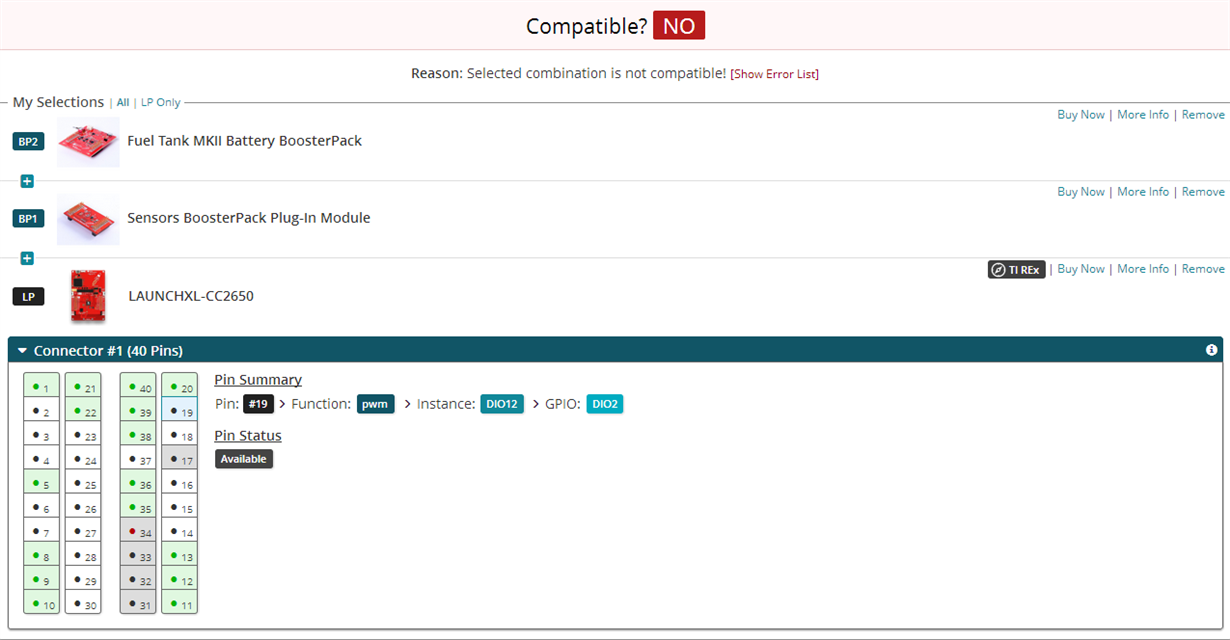Screen dimensions: 1230x640
Task: Filter selections by All
Action: tap(123, 103)
